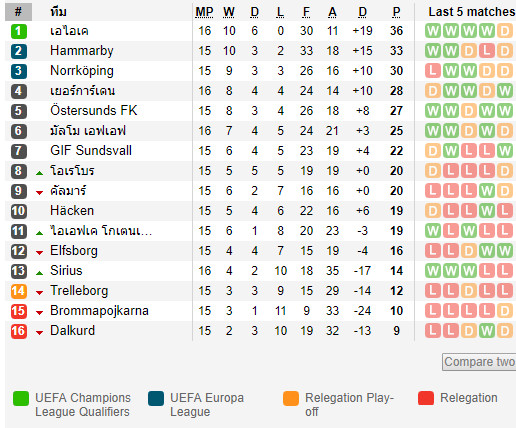The height and width of the screenshot is (428, 516).
Task: Sort table by the MP column header
Action: tap(204, 12)
